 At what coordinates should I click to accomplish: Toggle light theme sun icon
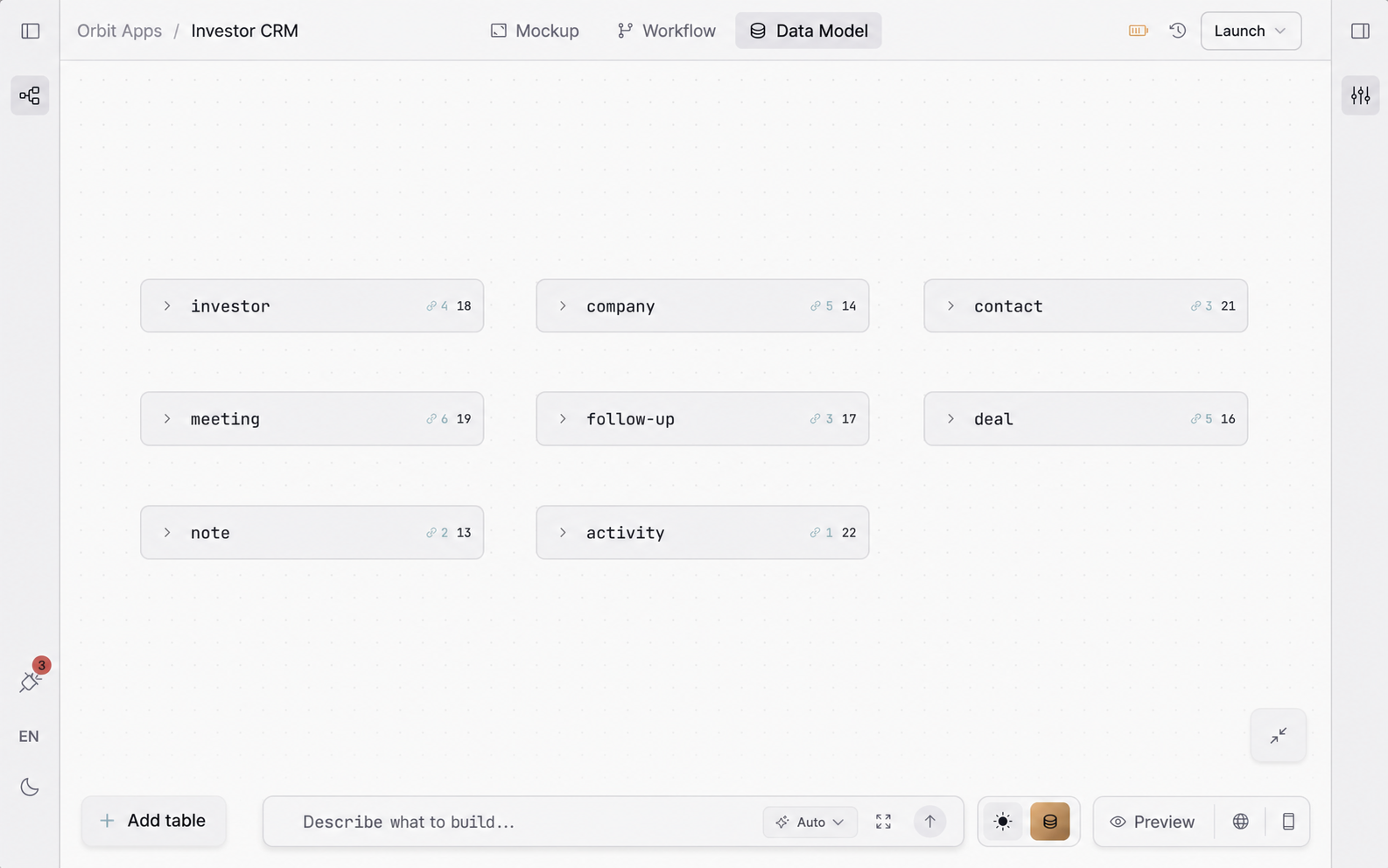[1003, 822]
